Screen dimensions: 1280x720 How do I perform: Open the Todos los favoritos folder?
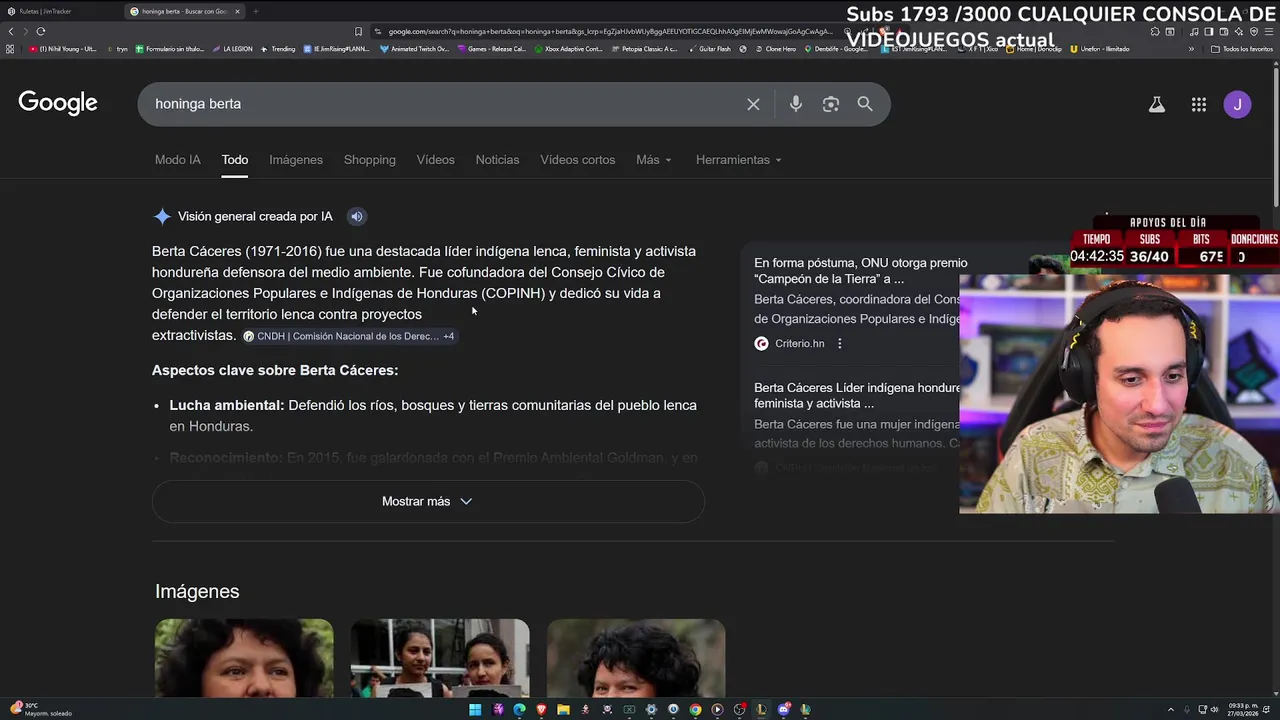[1242, 49]
